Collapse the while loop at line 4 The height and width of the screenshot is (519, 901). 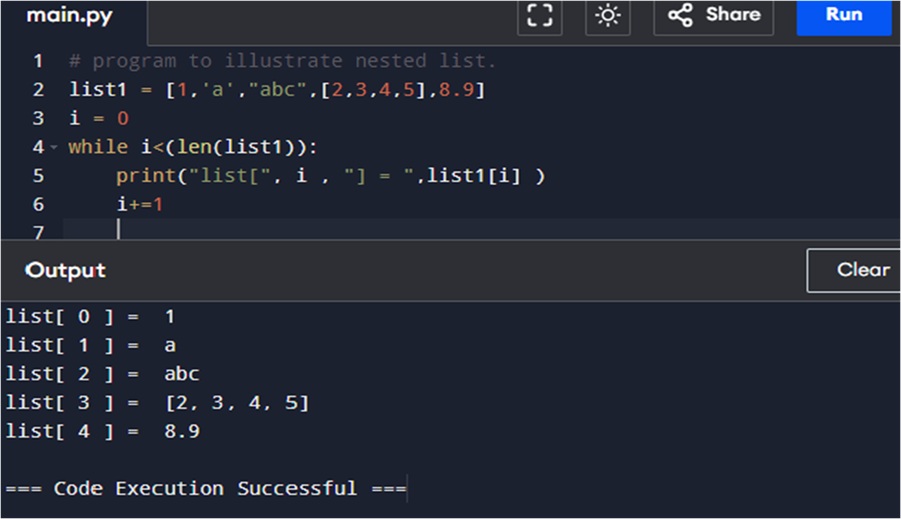(x=53, y=148)
